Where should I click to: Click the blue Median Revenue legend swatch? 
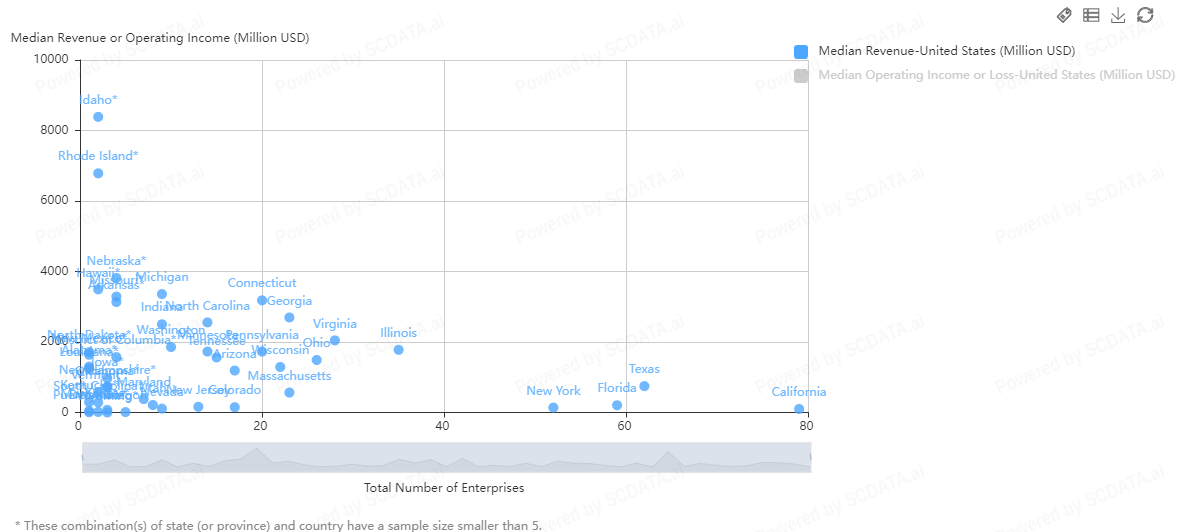coord(800,51)
